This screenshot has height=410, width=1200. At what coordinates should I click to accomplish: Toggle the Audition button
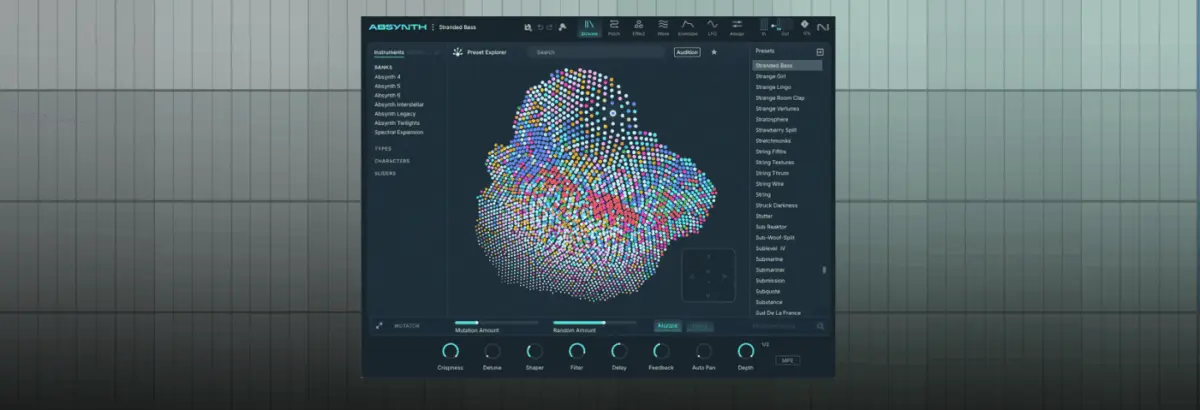tap(687, 52)
